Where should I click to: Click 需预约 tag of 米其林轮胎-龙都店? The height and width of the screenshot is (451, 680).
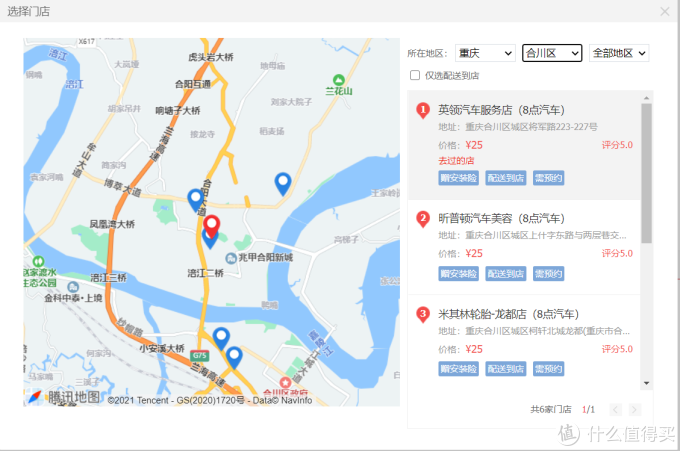coord(549,369)
